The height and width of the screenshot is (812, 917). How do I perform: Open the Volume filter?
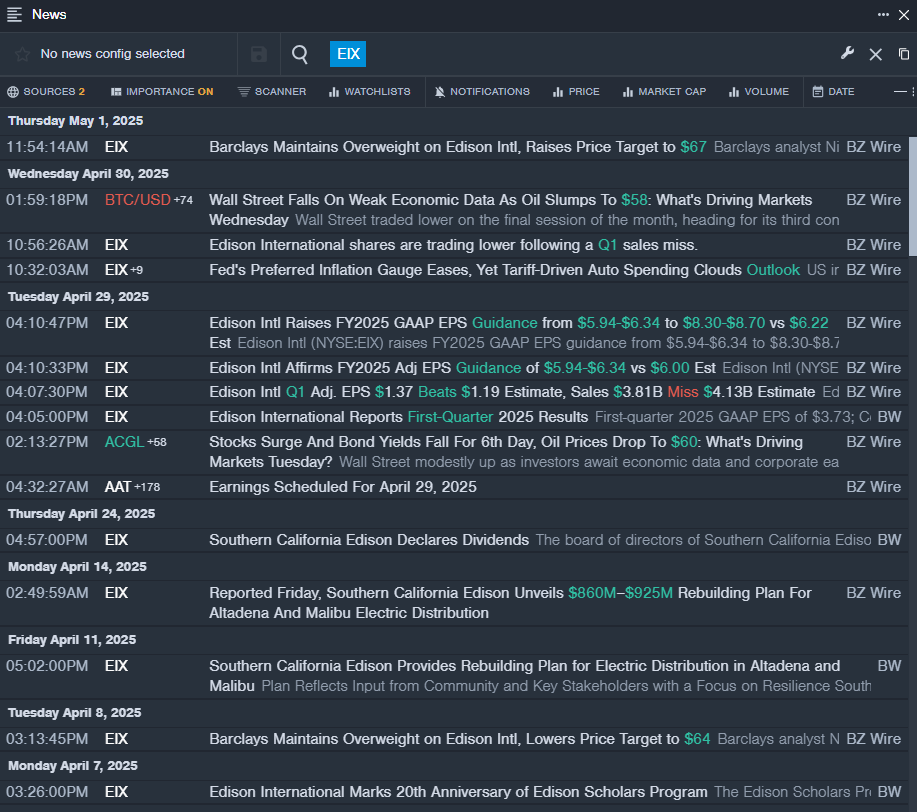click(x=759, y=92)
